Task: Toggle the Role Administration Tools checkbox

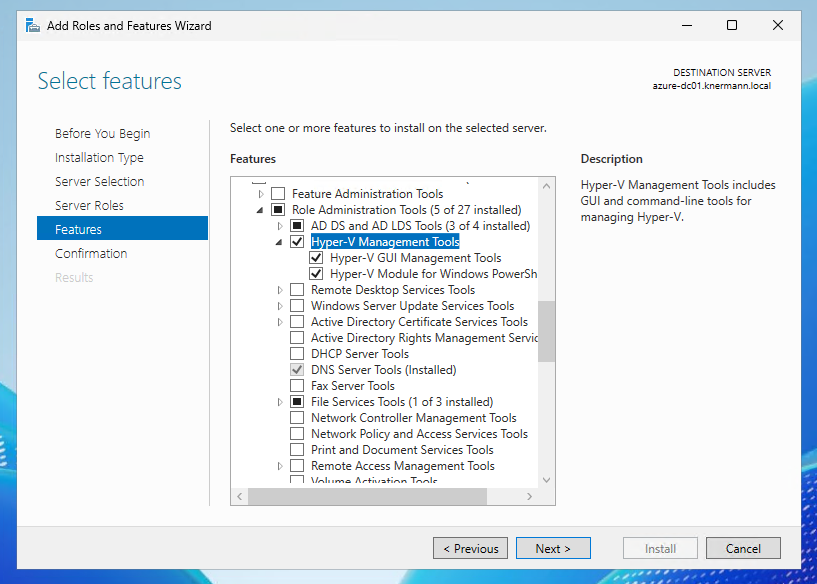Action: pyautogui.click(x=278, y=210)
